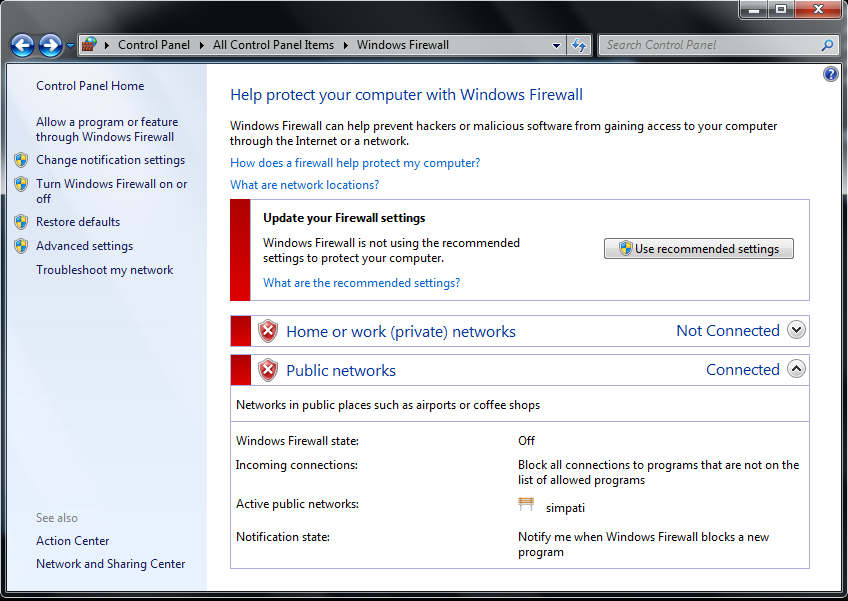
Task: Open Network and Sharing Center link
Action: [110, 564]
